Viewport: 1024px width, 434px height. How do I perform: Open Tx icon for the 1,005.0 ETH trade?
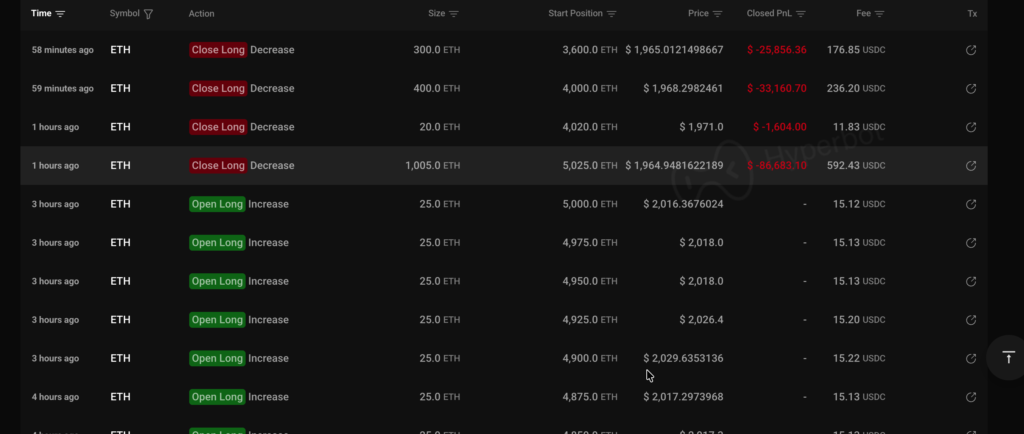click(x=970, y=166)
